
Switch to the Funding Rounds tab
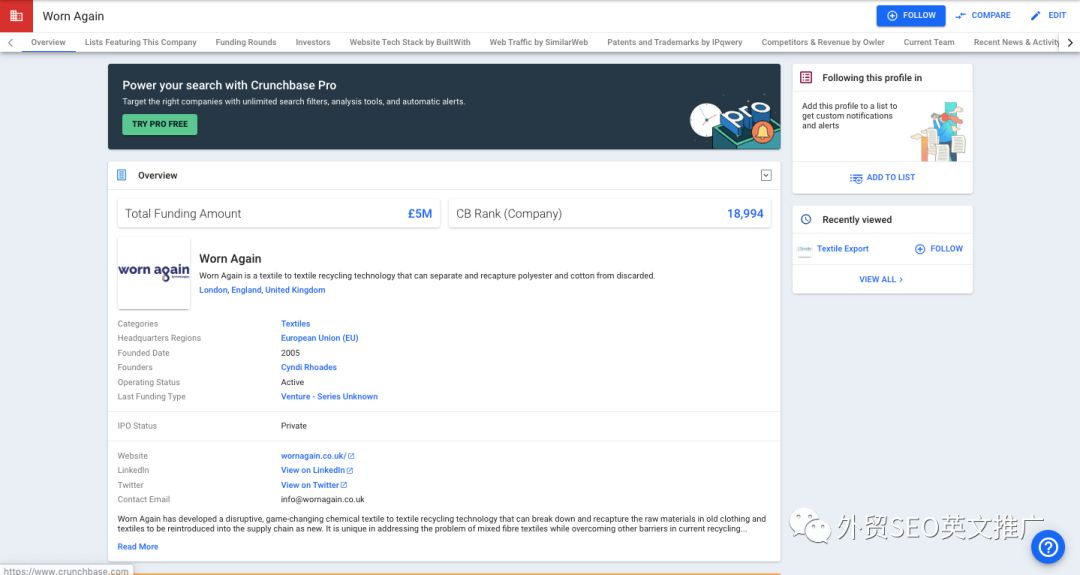tap(246, 43)
